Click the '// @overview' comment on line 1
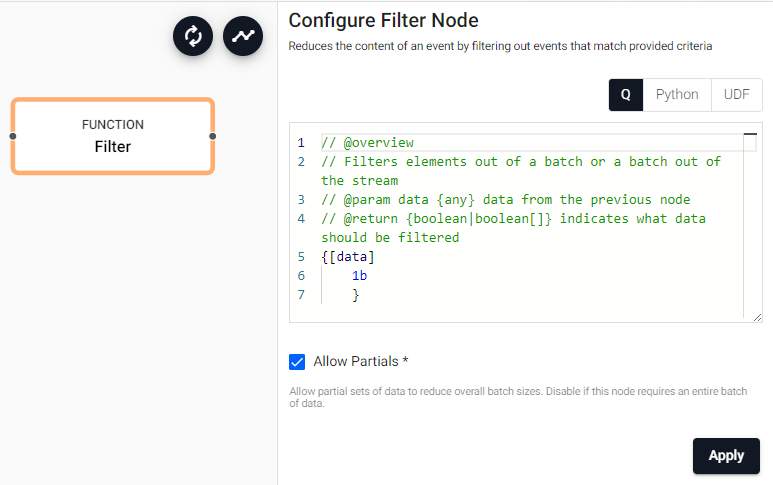The width and height of the screenshot is (773, 485). coord(368,142)
